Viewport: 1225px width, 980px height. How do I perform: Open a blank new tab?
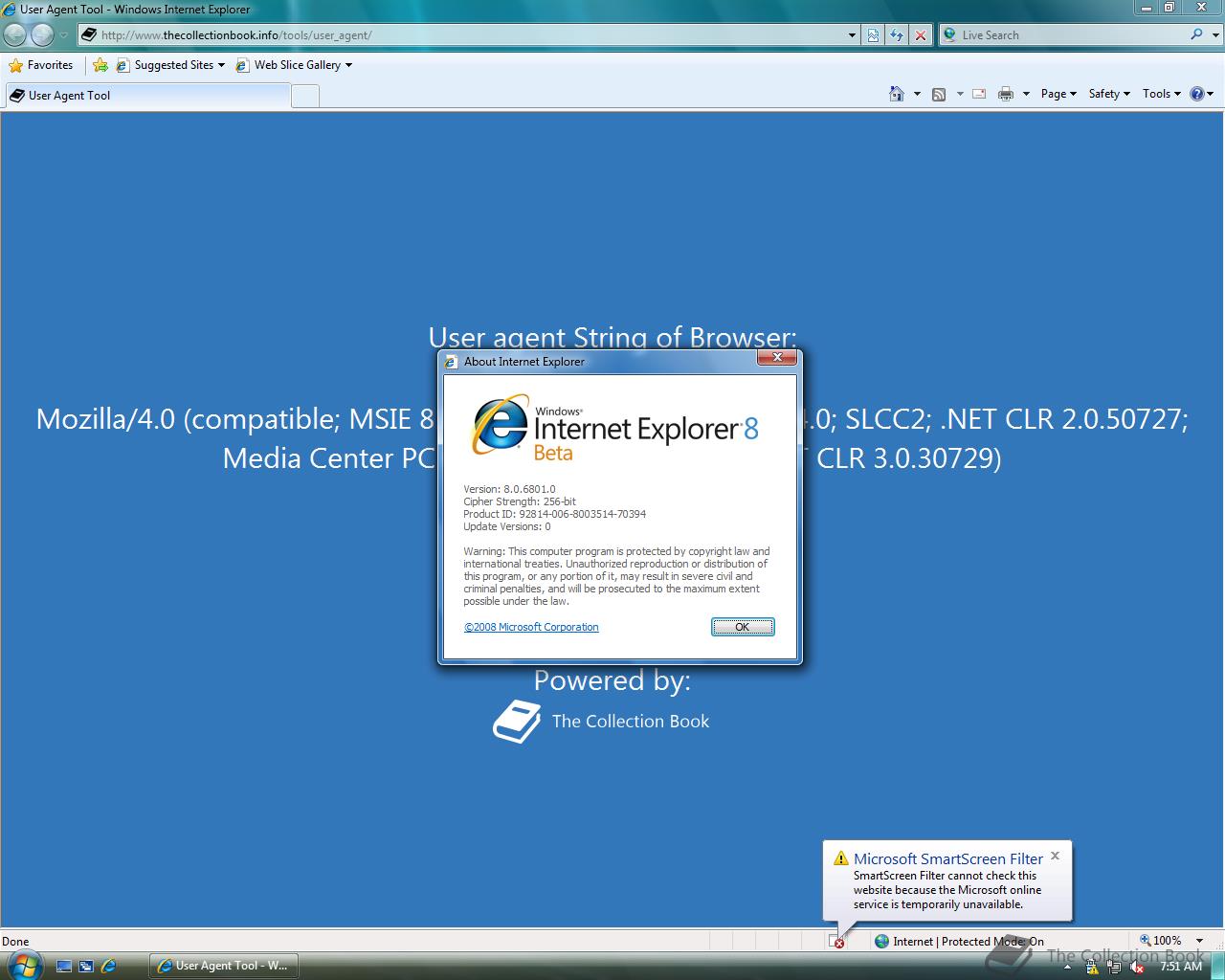[304, 96]
